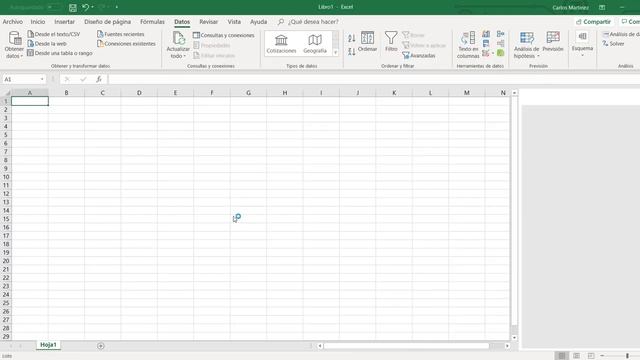This screenshot has width=640, height=360.
Task: Switch to Page Break Preview view
Action: [x=591, y=356]
